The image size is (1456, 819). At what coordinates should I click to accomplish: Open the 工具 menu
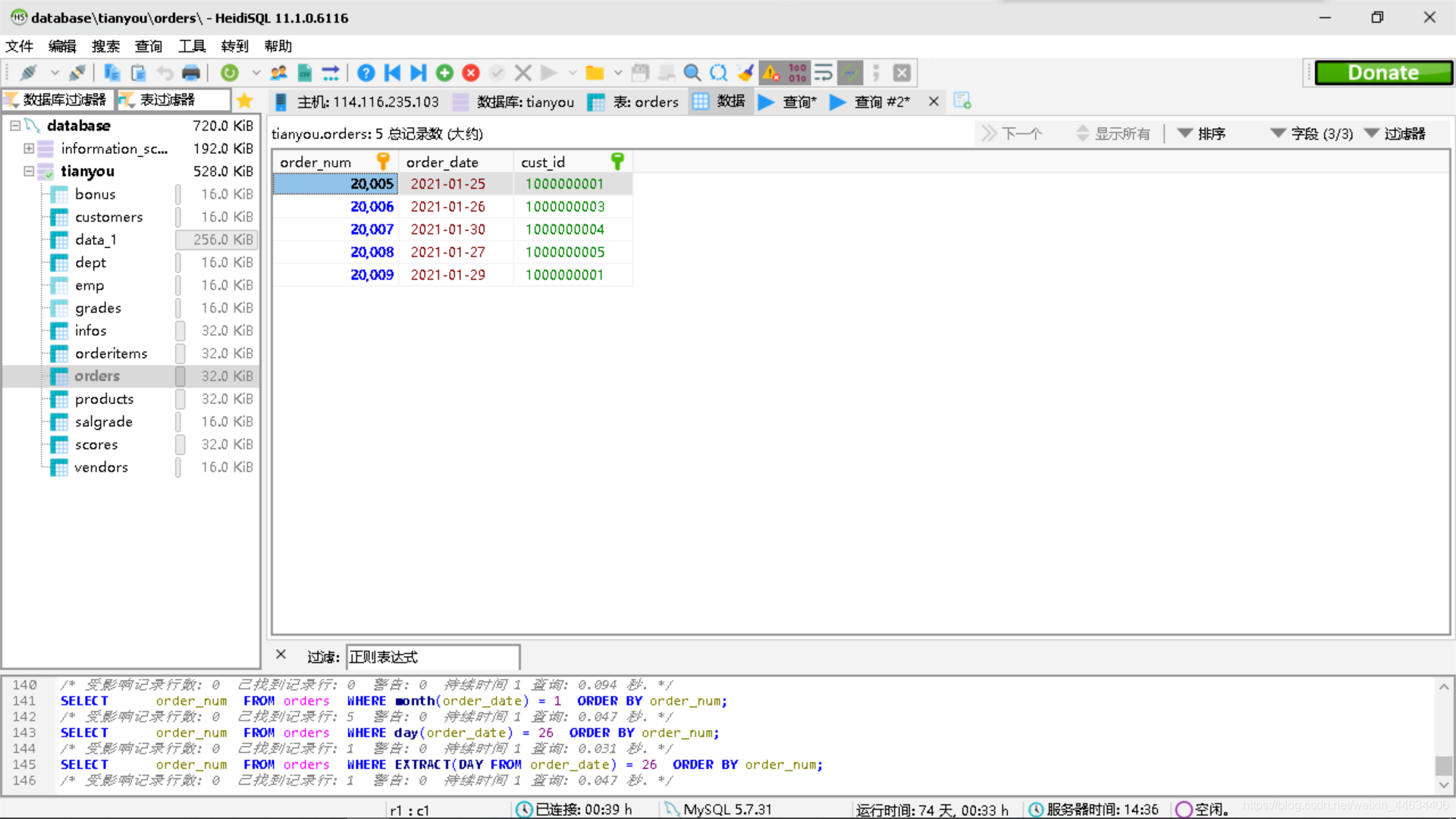pyautogui.click(x=192, y=46)
